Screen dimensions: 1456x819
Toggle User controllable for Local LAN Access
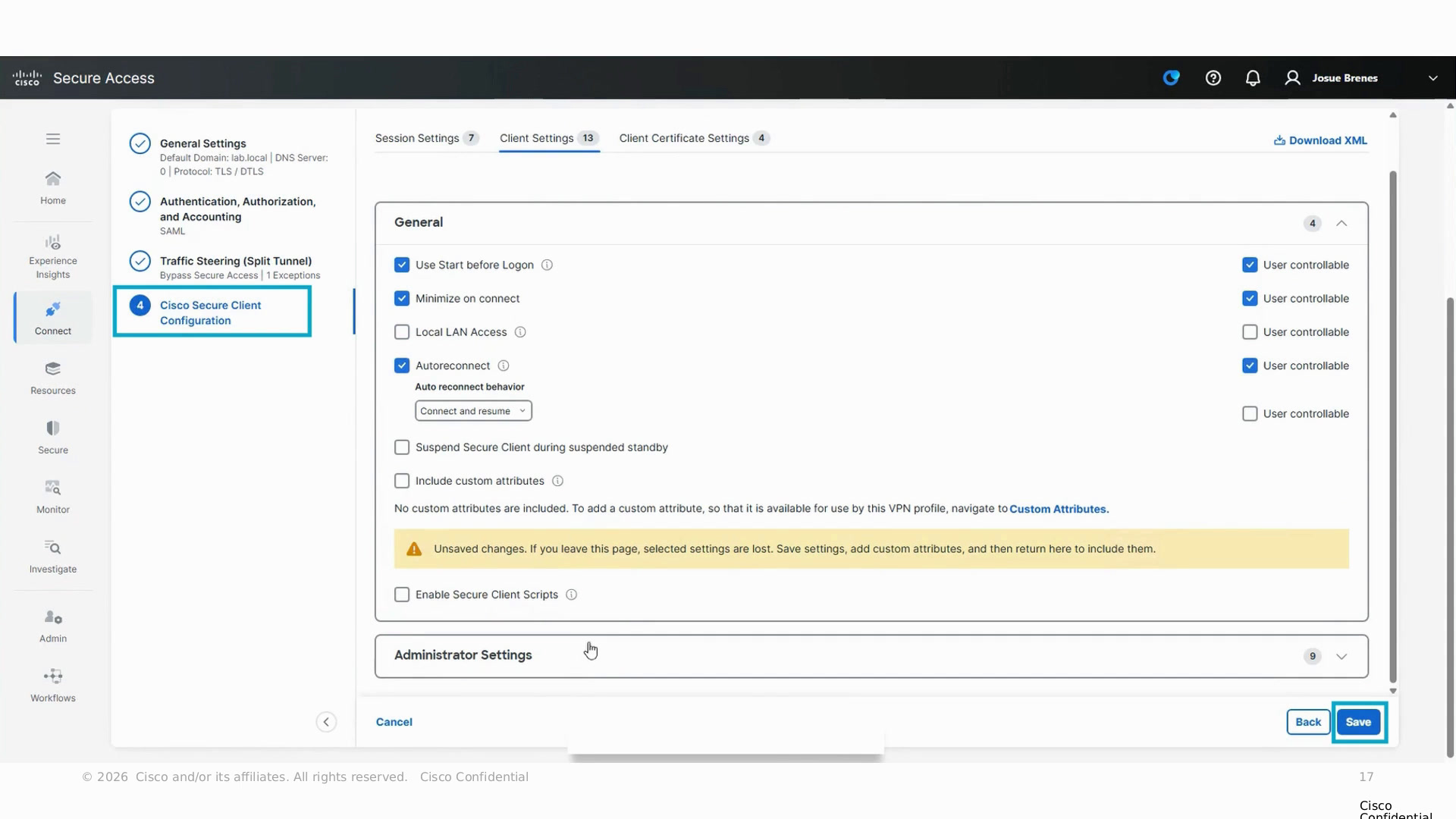pyautogui.click(x=1250, y=332)
